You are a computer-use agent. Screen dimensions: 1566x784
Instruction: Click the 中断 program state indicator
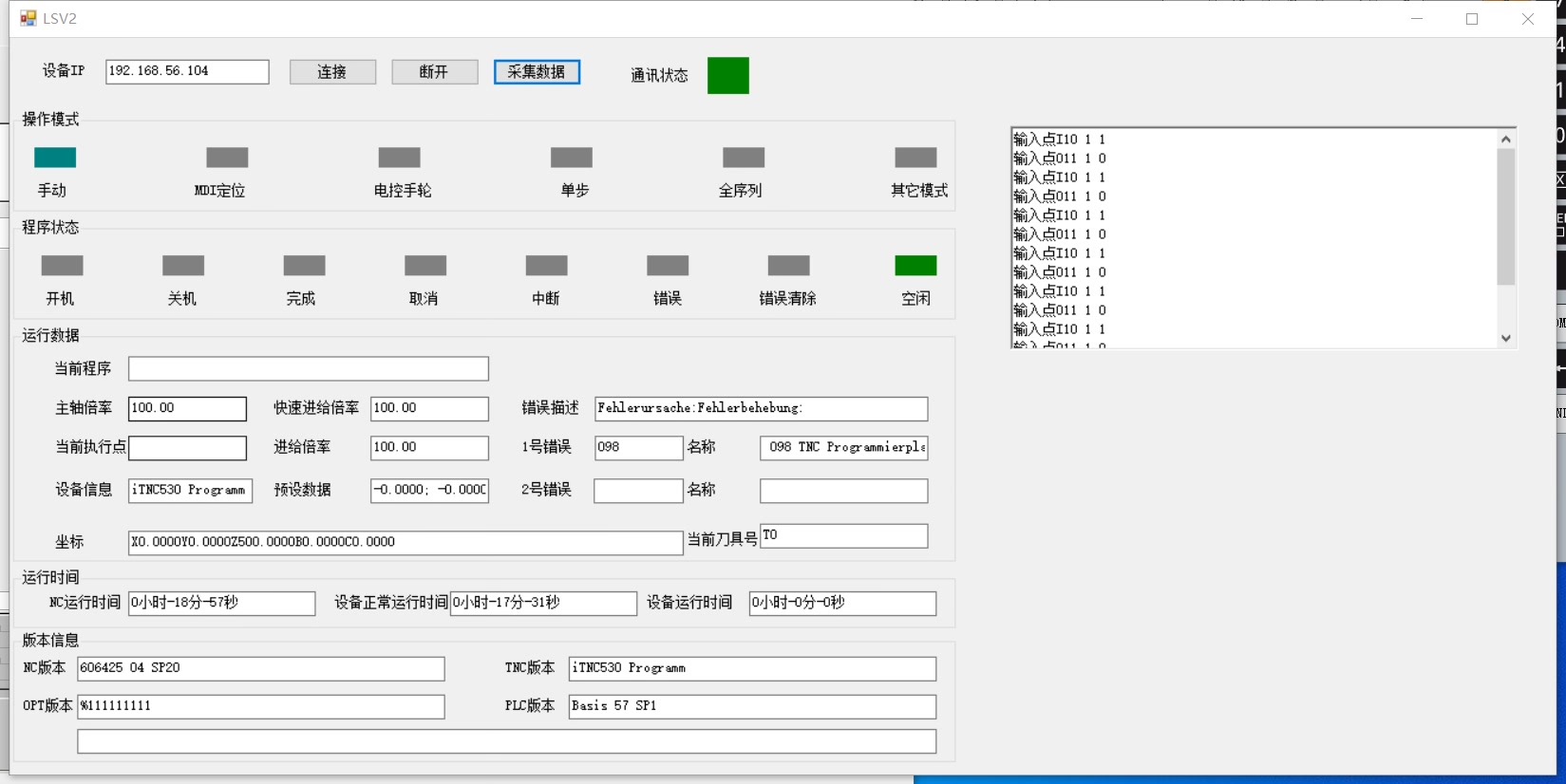(547, 266)
